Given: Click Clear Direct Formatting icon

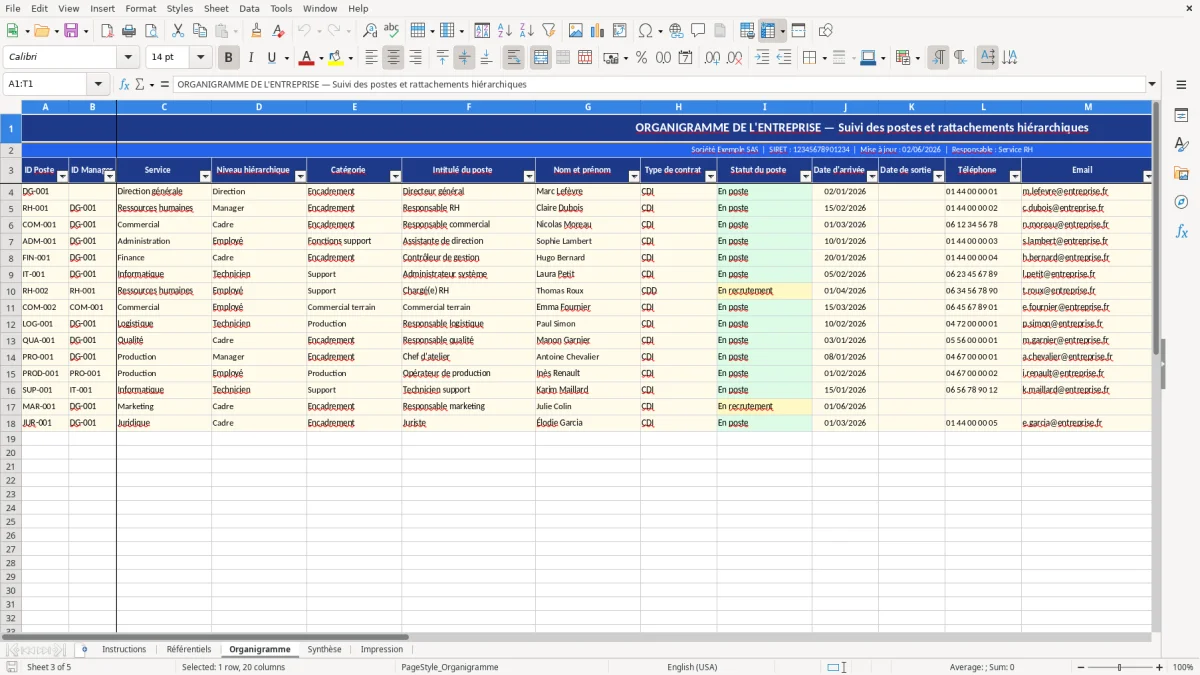Looking at the screenshot, I should coord(278,31).
